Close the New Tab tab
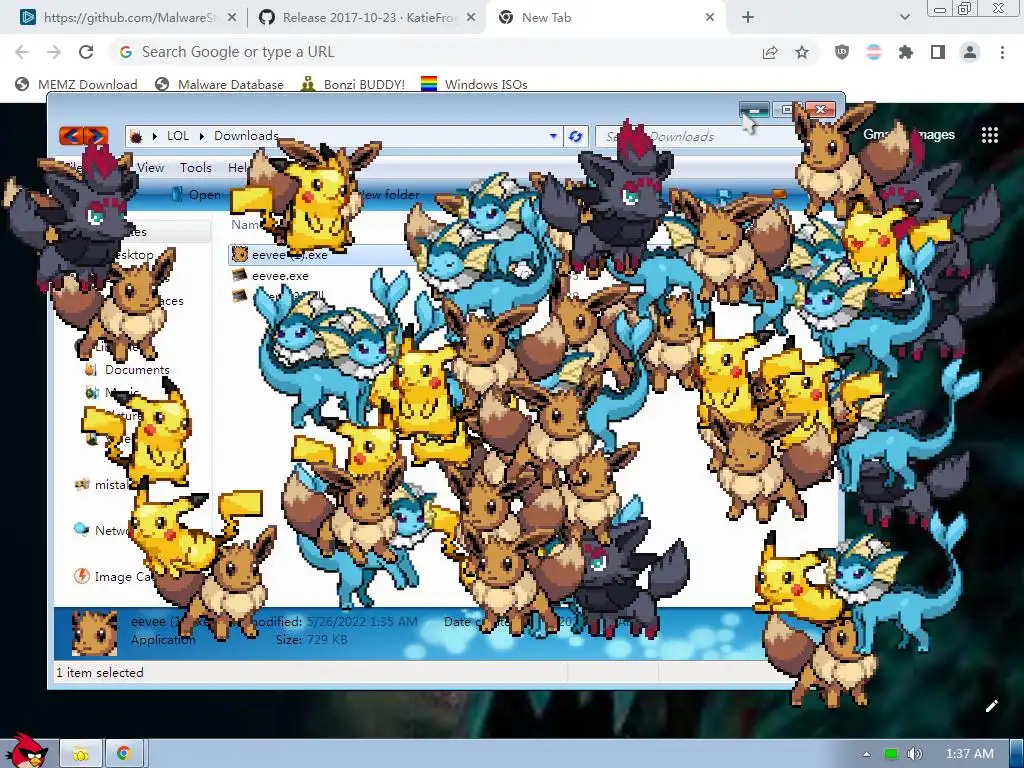Screen dimensions: 1024x768 click(710, 18)
